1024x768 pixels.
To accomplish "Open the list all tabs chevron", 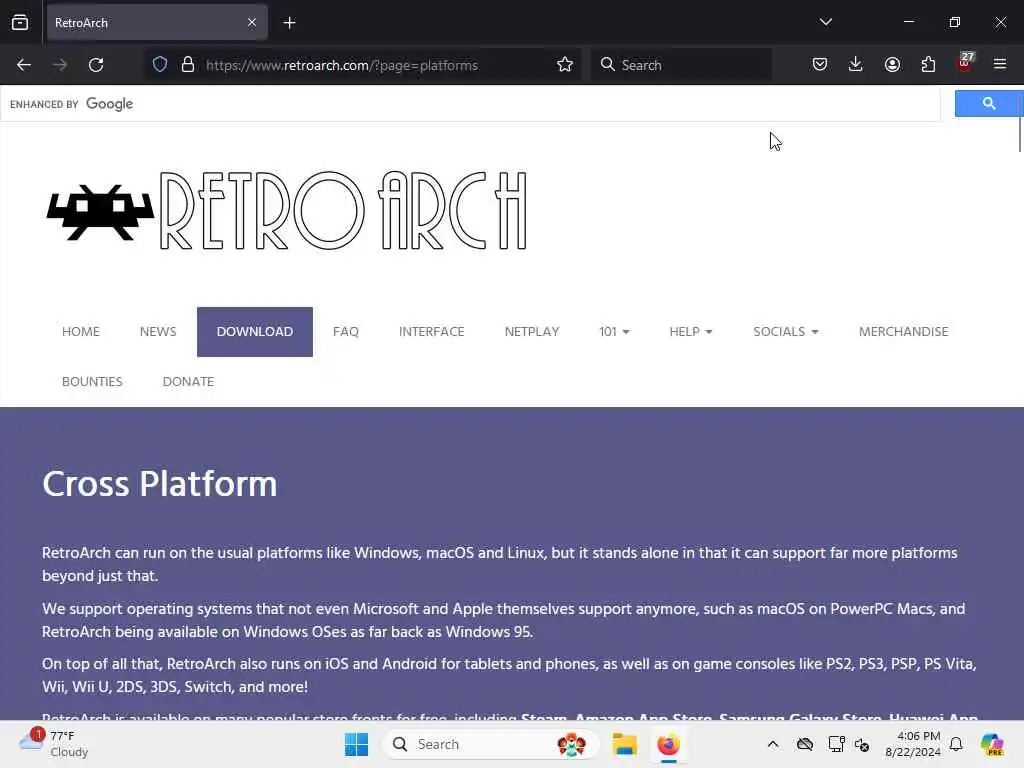I will coord(825,22).
